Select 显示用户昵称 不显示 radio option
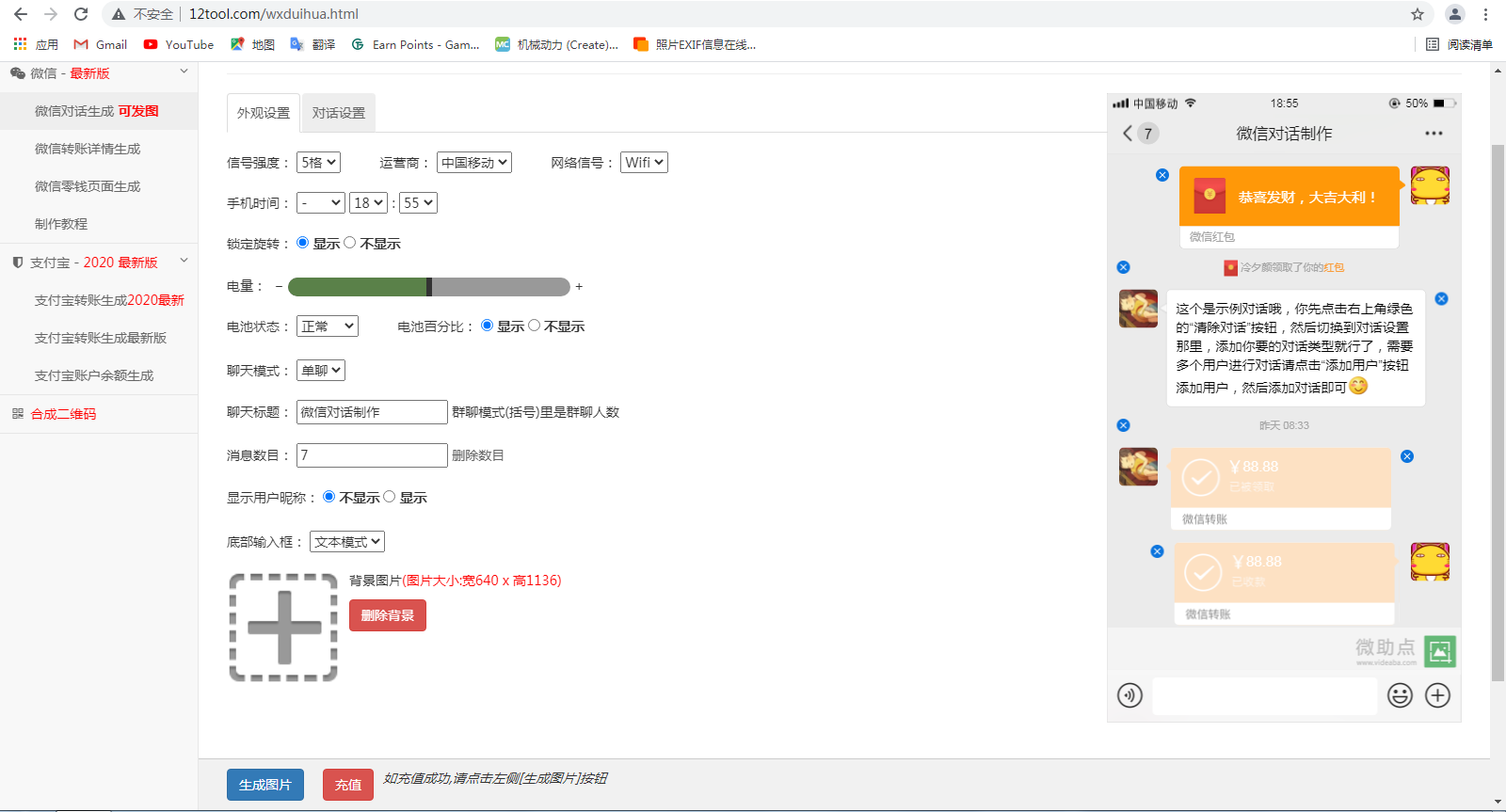Image resolution: width=1506 pixels, height=812 pixels. 328,497
